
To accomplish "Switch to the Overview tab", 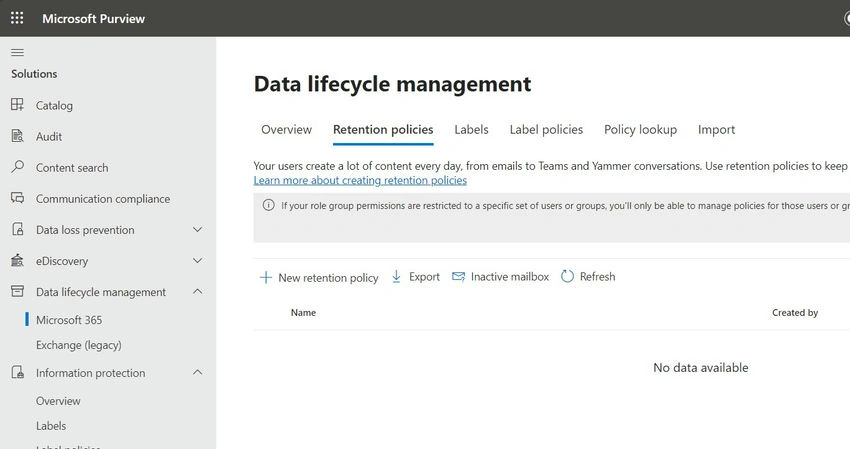I will [286, 130].
